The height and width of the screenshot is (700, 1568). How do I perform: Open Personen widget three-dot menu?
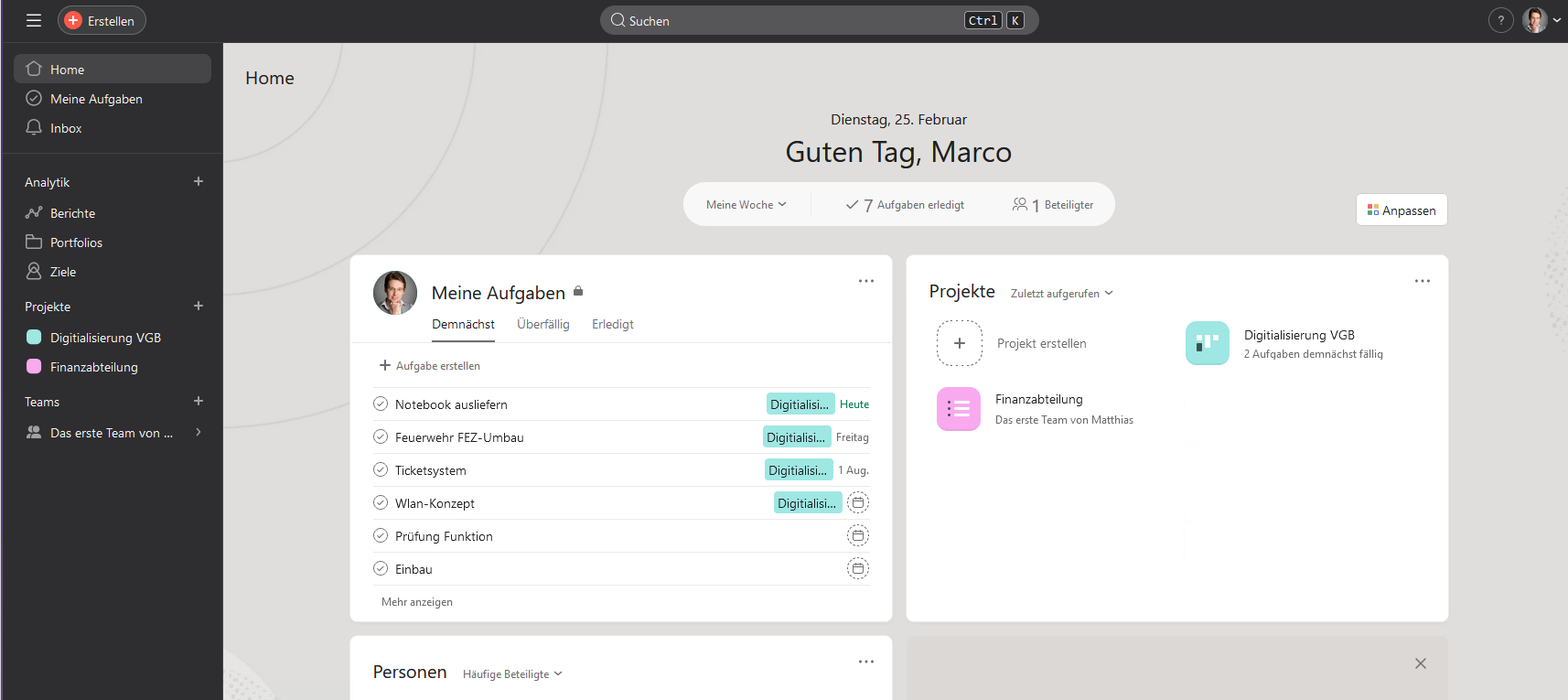click(x=866, y=662)
